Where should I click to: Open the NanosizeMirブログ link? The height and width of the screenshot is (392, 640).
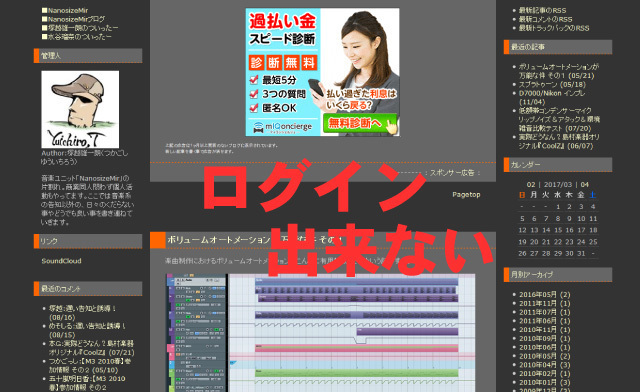coord(73,19)
